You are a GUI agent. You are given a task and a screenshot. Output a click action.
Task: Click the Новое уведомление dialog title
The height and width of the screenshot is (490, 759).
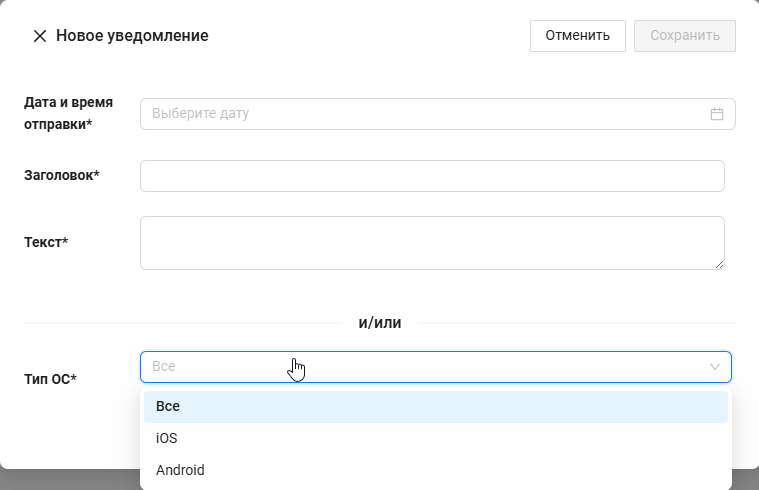tap(132, 36)
